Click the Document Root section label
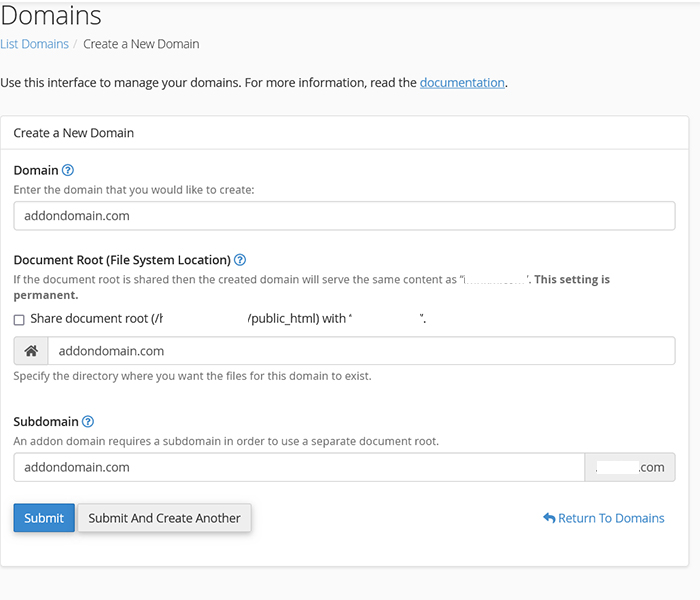Viewport: 700px width, 600px height. coord(122,260)
